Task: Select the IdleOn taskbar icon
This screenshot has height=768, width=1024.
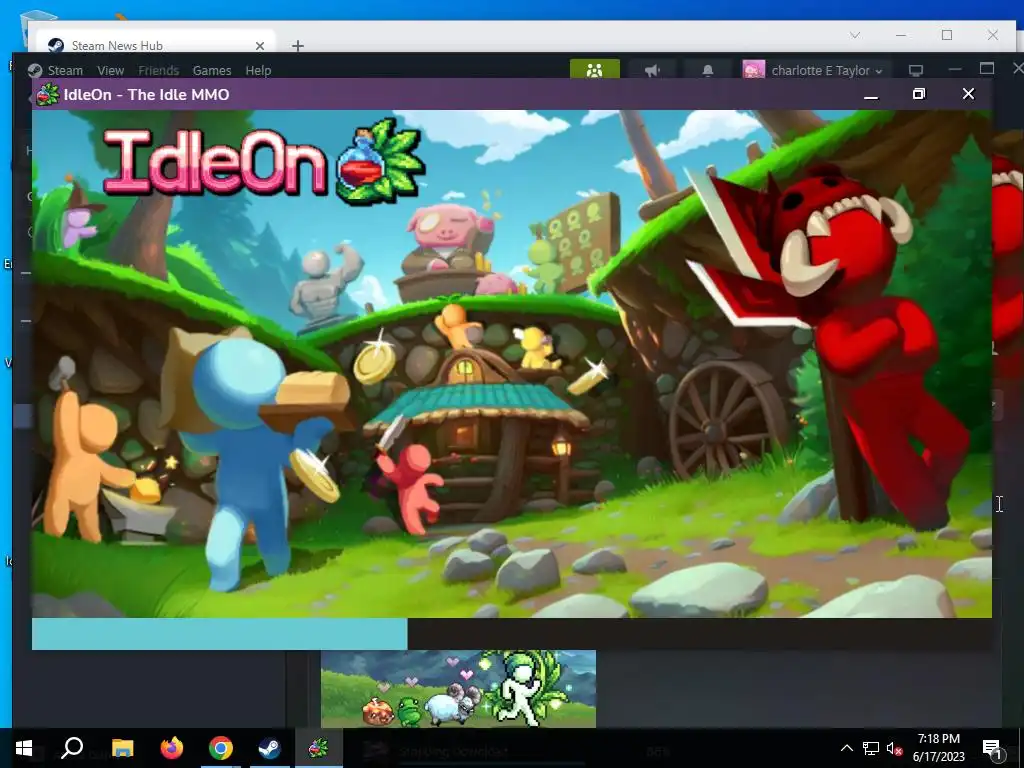Action: point(318,748)
